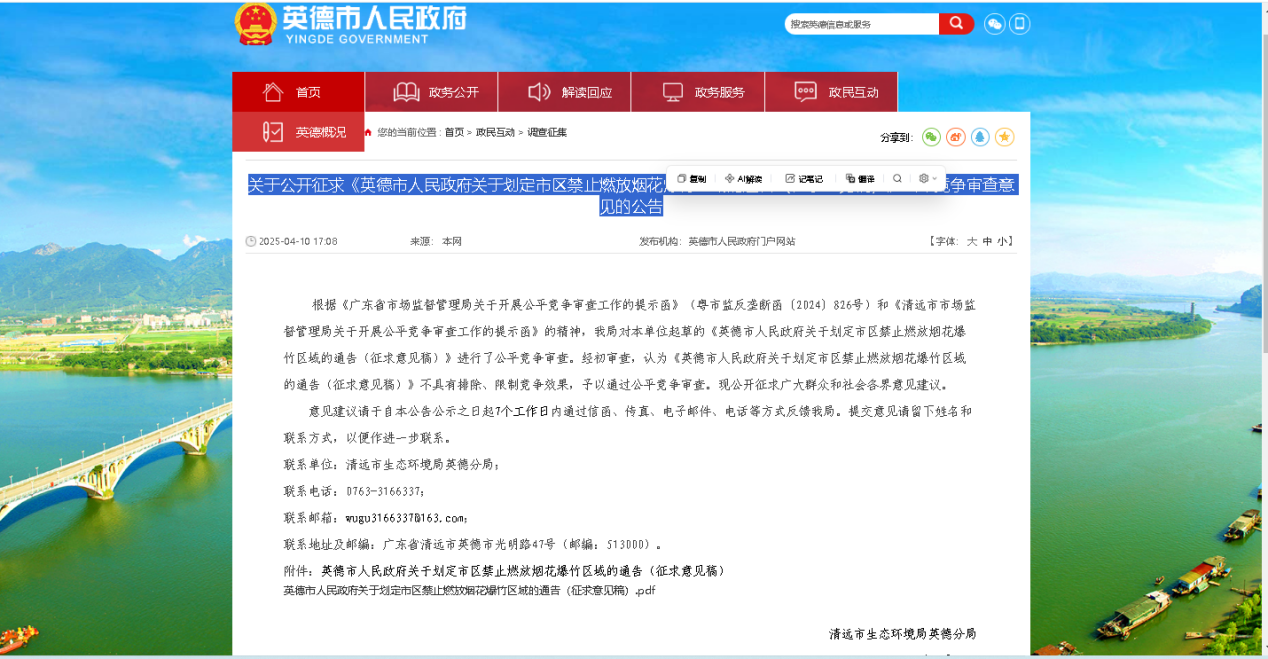This screenshot has height=659, width=1268.
Task: Click 翻译 in the selection popup toolbar
Action: pyautogui.click(x=860, y=178)
